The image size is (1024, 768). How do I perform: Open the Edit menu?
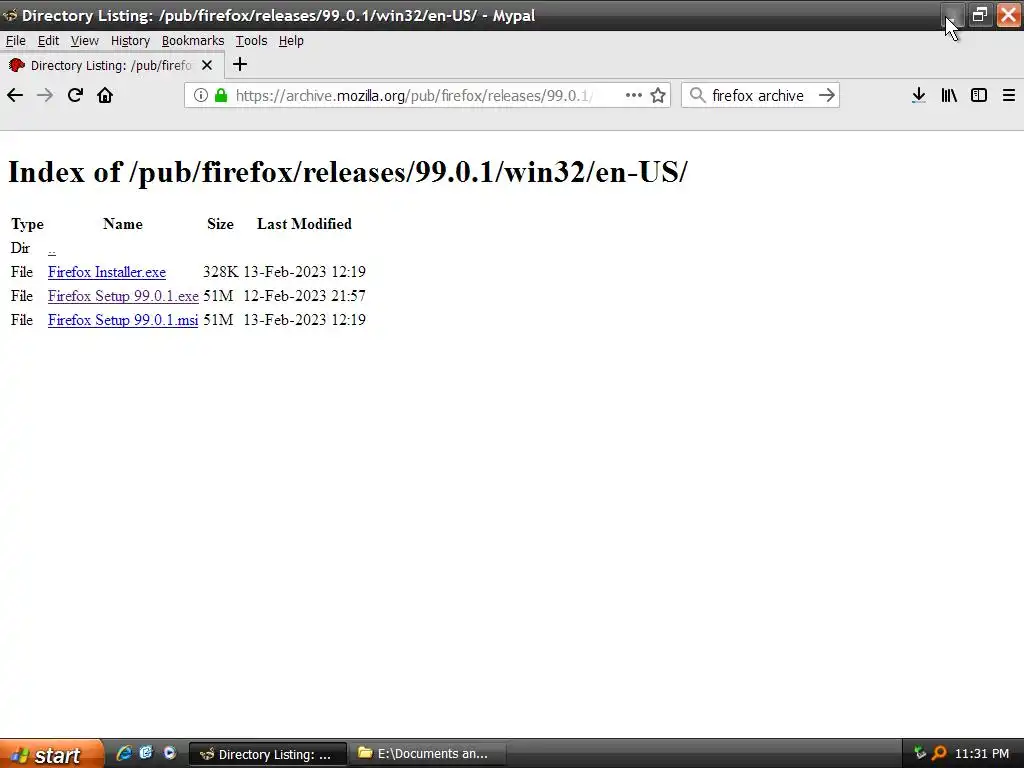pyautogui.click(x=48, y=40)
